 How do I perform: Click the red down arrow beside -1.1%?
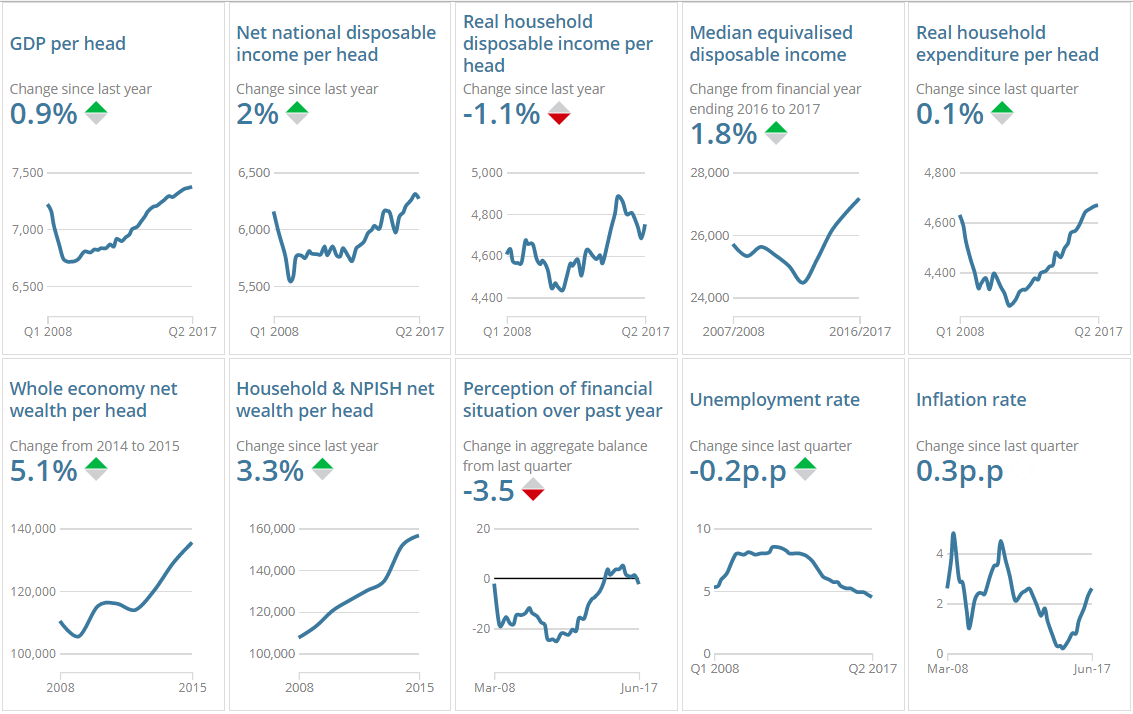click(x=559, y=118)
